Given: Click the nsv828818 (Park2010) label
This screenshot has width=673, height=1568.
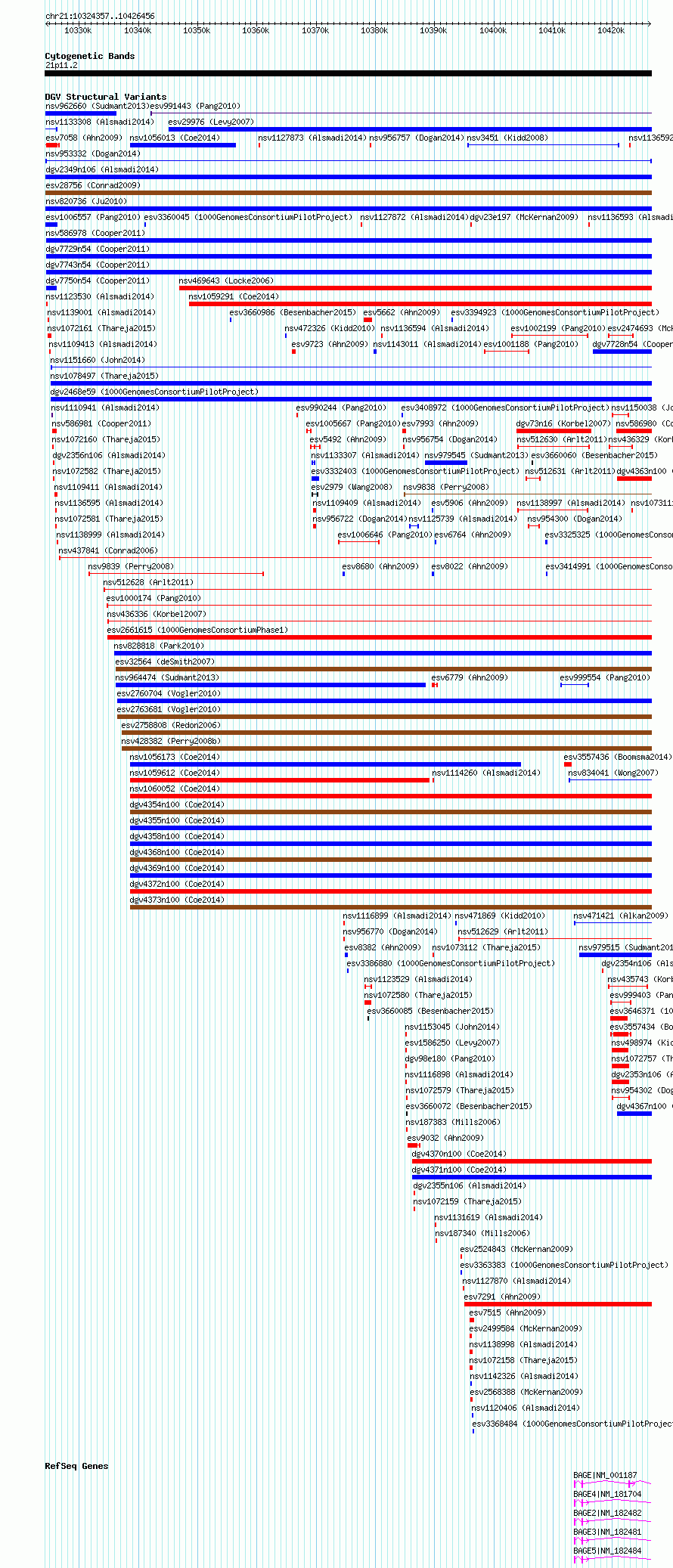Looking at the screenshot, I should (159, 646).
